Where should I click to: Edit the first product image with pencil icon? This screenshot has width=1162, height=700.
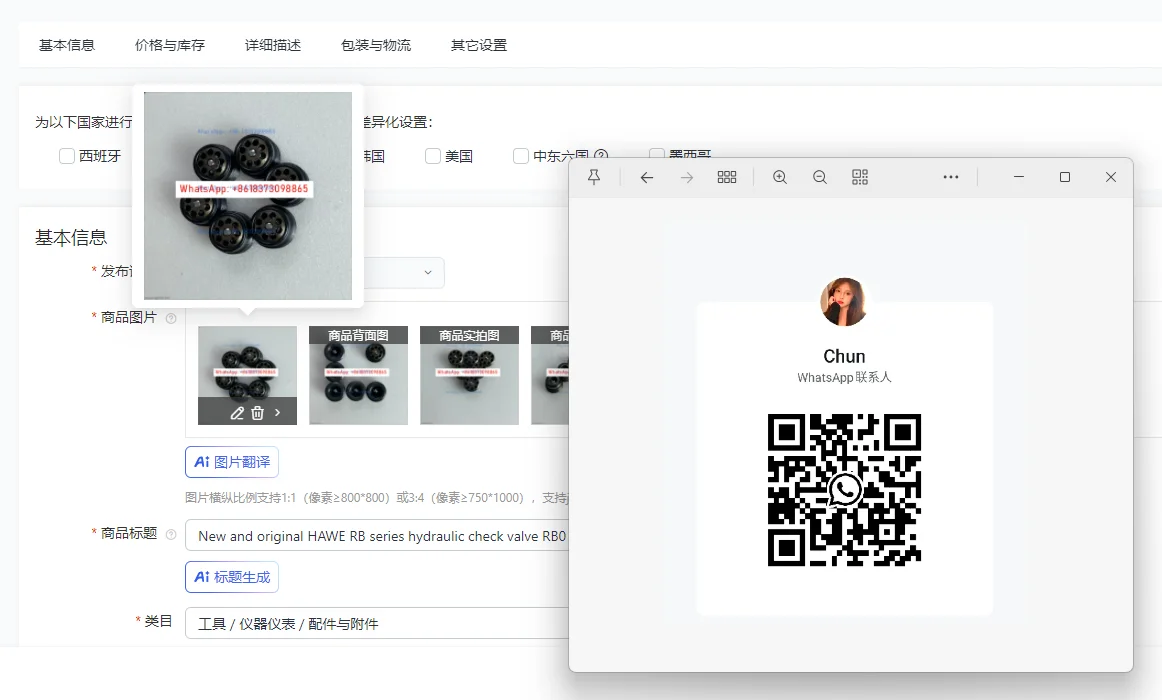click(x=237, y=412)
